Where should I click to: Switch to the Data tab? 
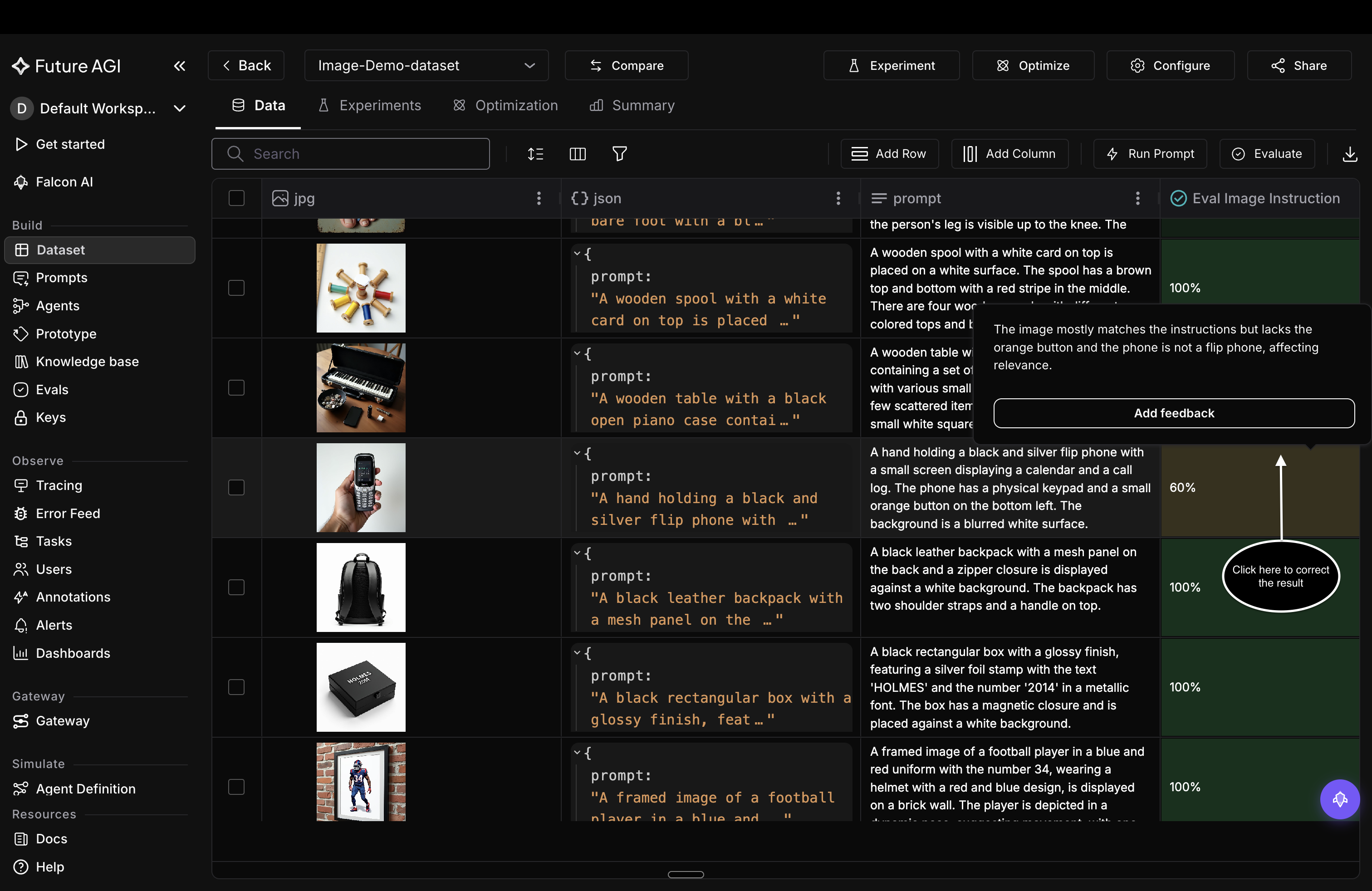(258, 105)
